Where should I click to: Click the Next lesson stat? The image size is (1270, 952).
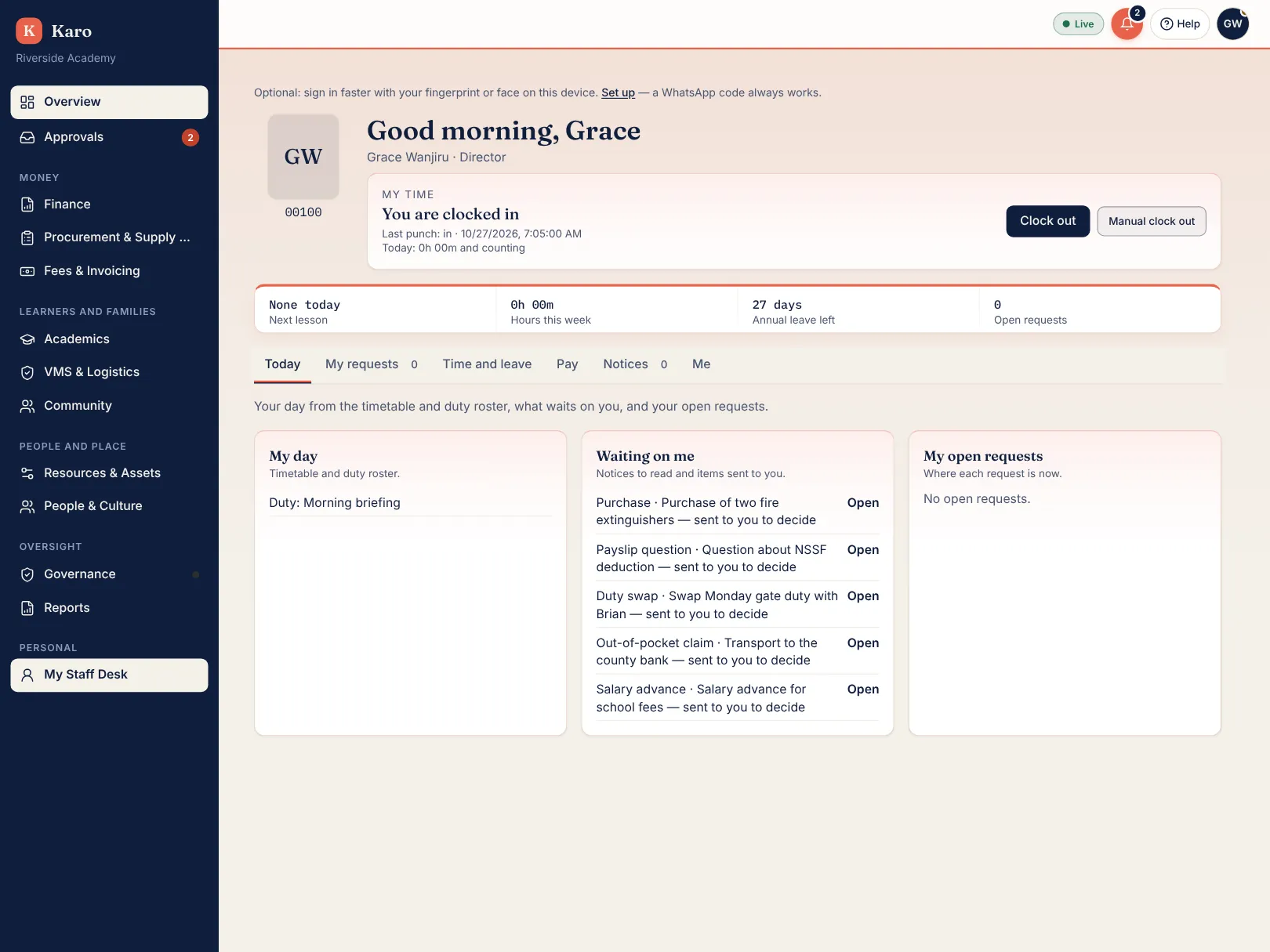[x=376, y=311]
